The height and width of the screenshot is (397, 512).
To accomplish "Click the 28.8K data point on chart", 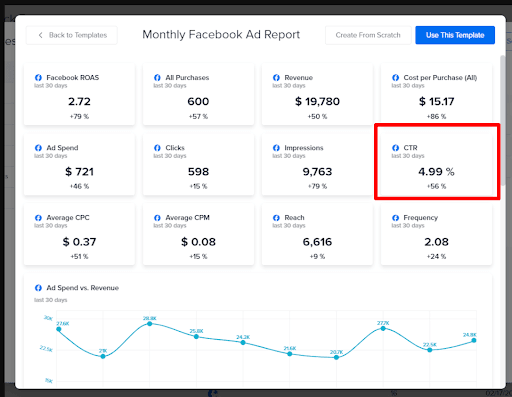I will pos(150,324).
